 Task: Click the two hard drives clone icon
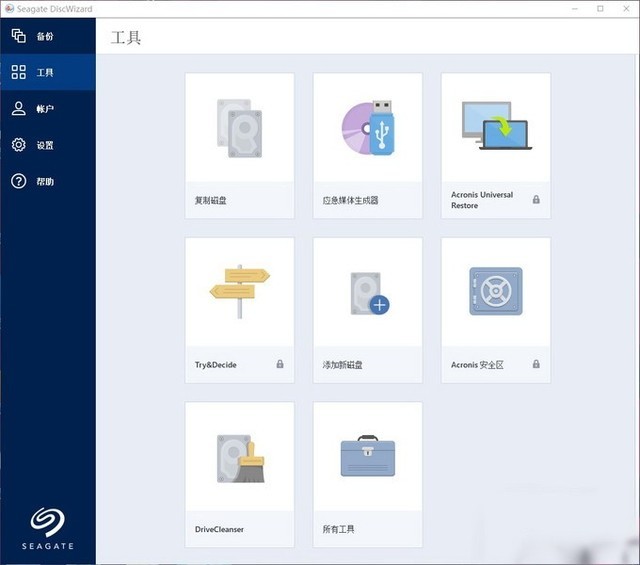(240, 128)
